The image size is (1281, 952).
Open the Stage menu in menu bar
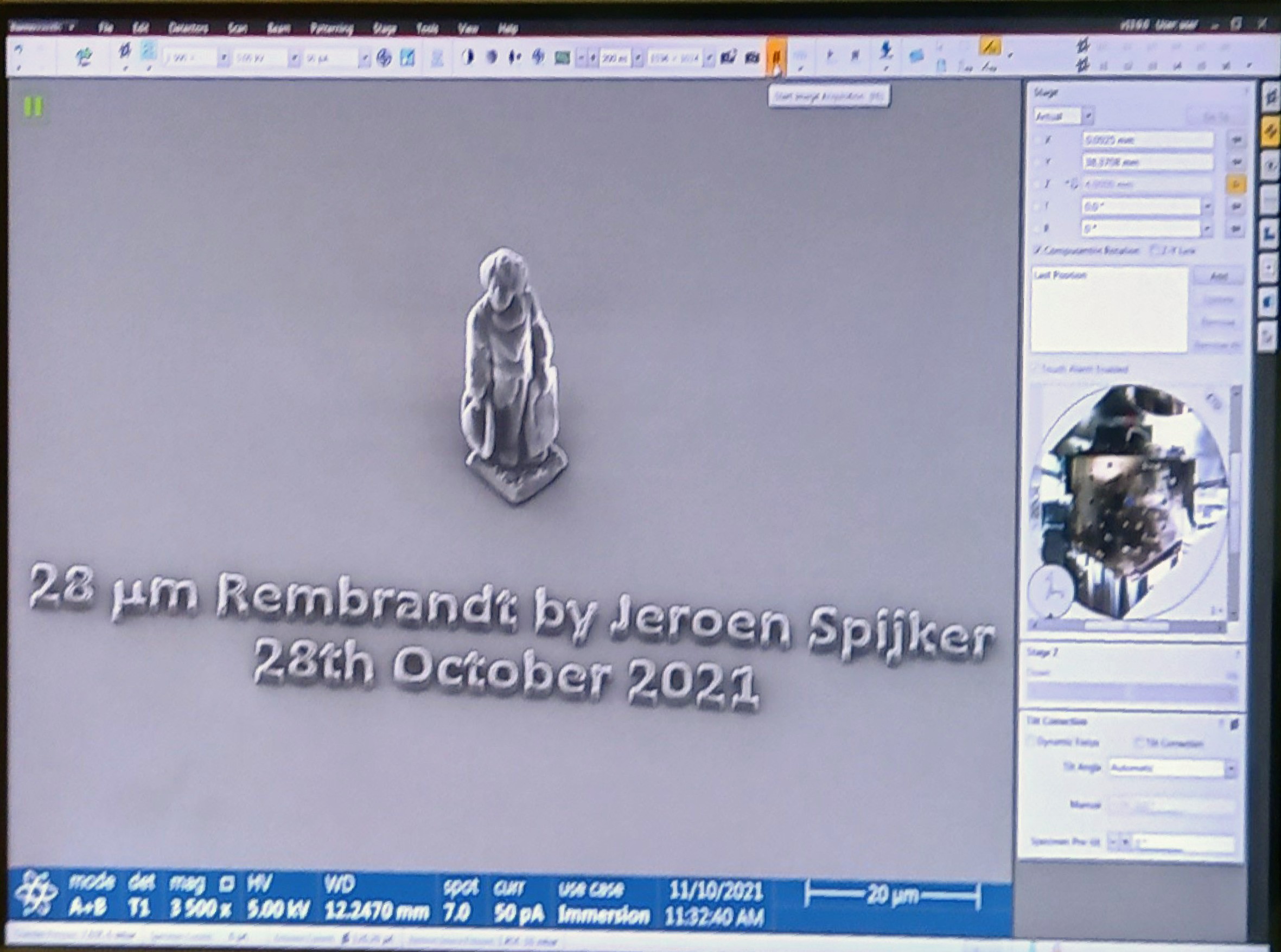click(x=384, y=28)
